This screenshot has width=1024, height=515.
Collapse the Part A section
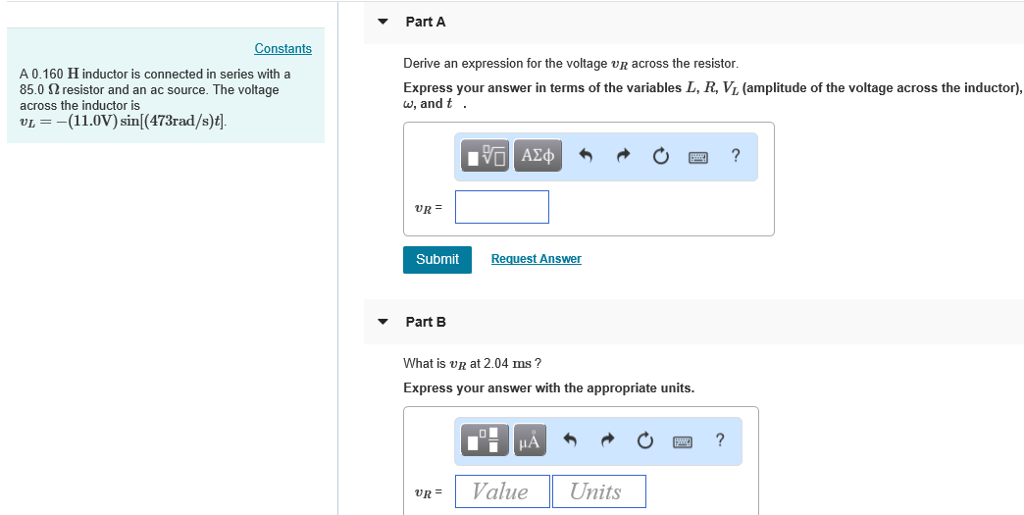(x=382, y=22)
